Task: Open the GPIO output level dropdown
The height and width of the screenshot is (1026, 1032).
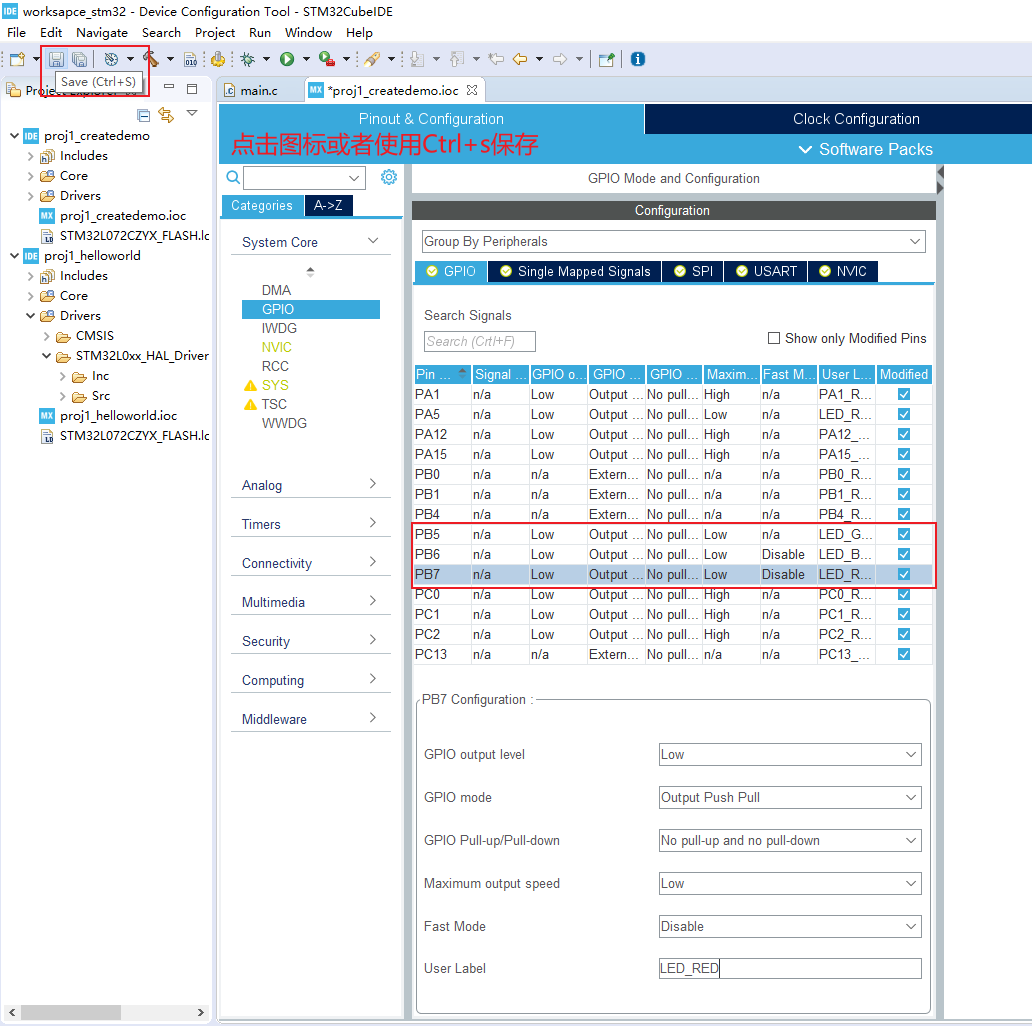Action: tap(790, 754)
